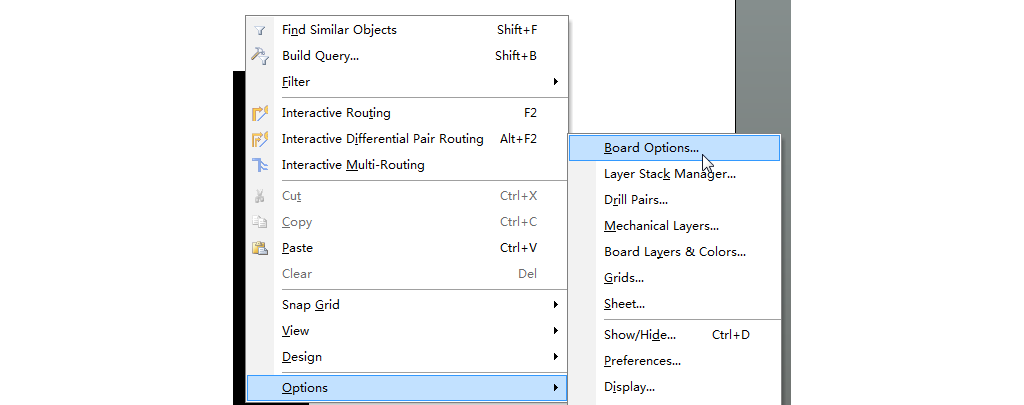This screenshot has height=405, width=1024.
Task: Choose Drill Pairs option
Action: tap(635, 200)
